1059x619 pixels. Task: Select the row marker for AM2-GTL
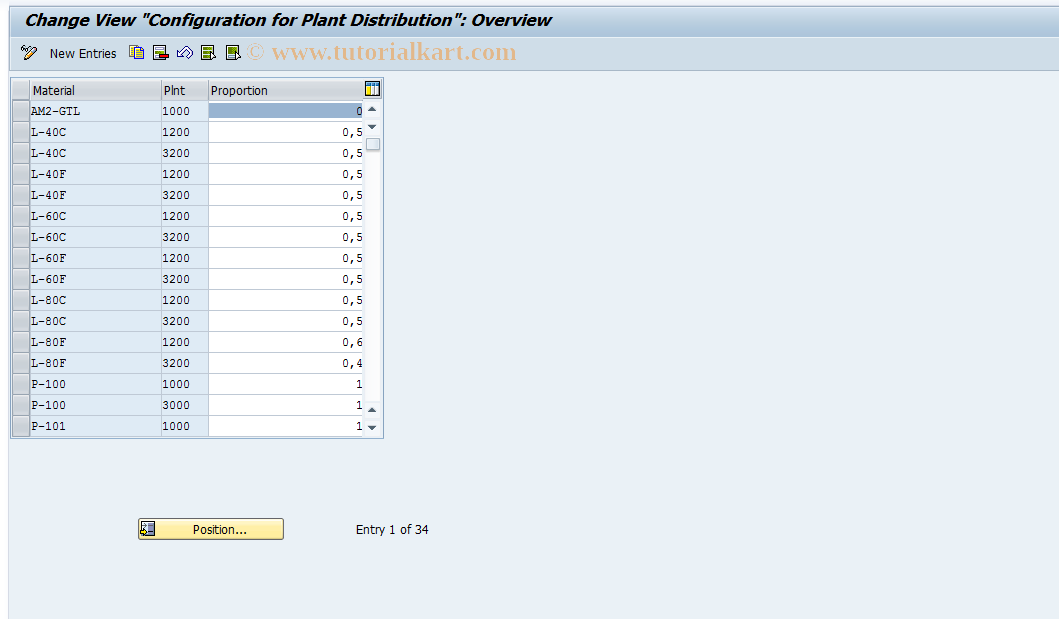(21, 111)
